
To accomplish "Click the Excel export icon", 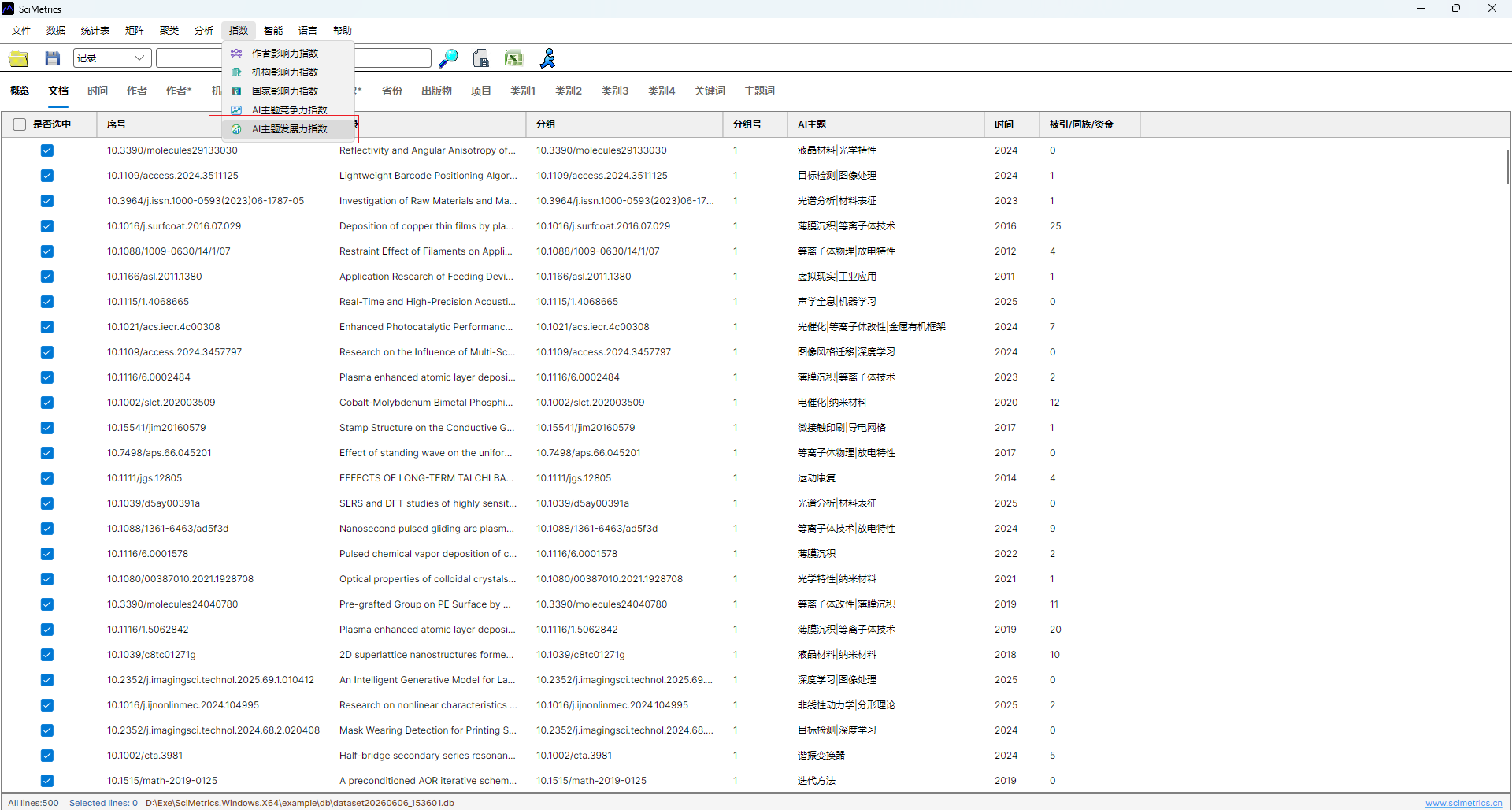I will 514,58.
